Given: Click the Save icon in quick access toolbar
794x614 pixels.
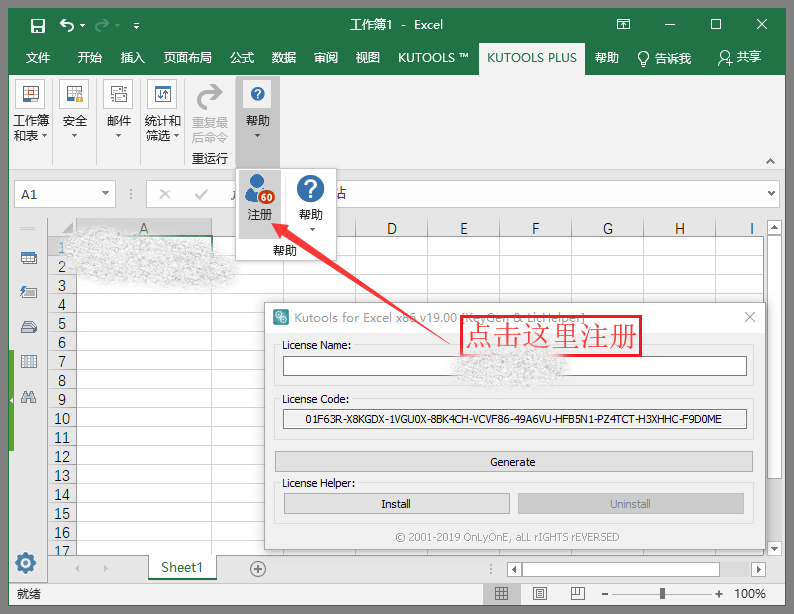Looking at the screenshot, I should click(x=37, y=25).
